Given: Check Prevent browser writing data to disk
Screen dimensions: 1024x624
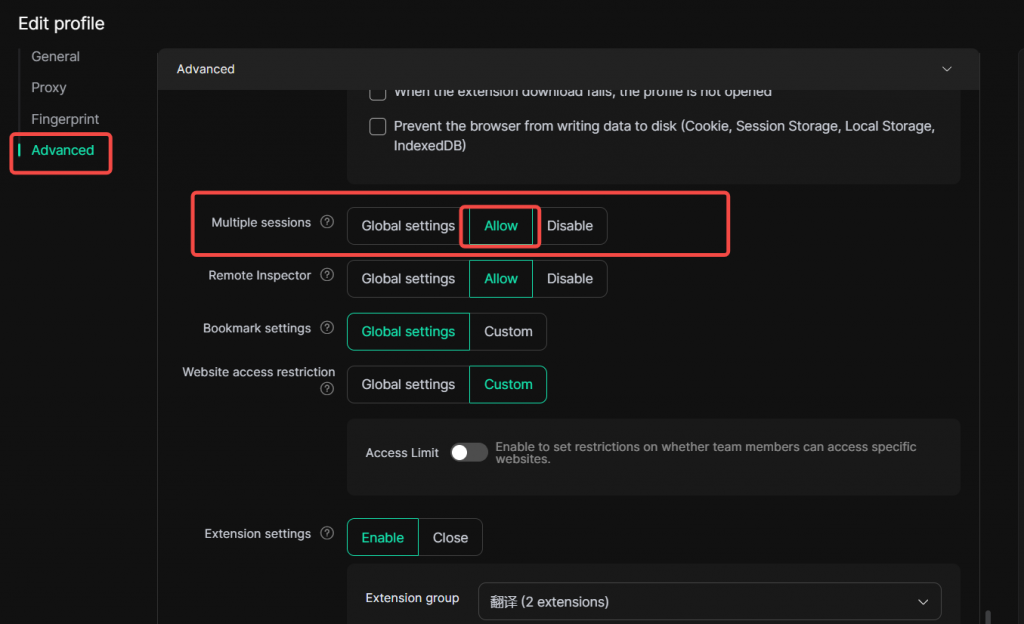Looking at the screenshot, I should (x=377, y=126).
